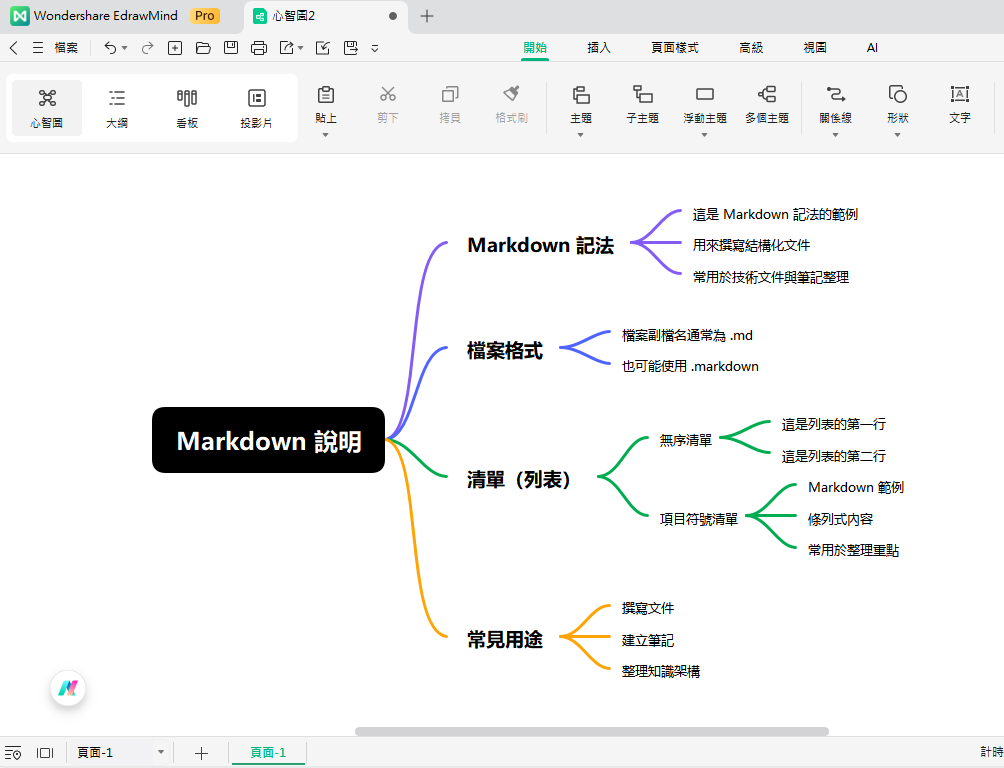1004x768 pixels.
Task: Switch to 大綱 outline view
Action: (116, 108)
